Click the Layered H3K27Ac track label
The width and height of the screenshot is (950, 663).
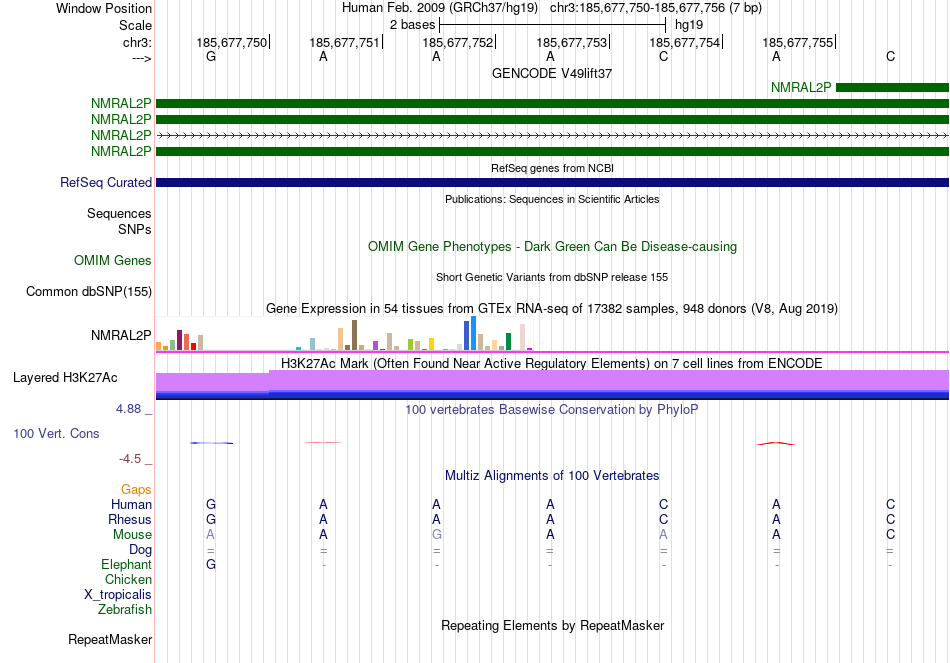65,378
